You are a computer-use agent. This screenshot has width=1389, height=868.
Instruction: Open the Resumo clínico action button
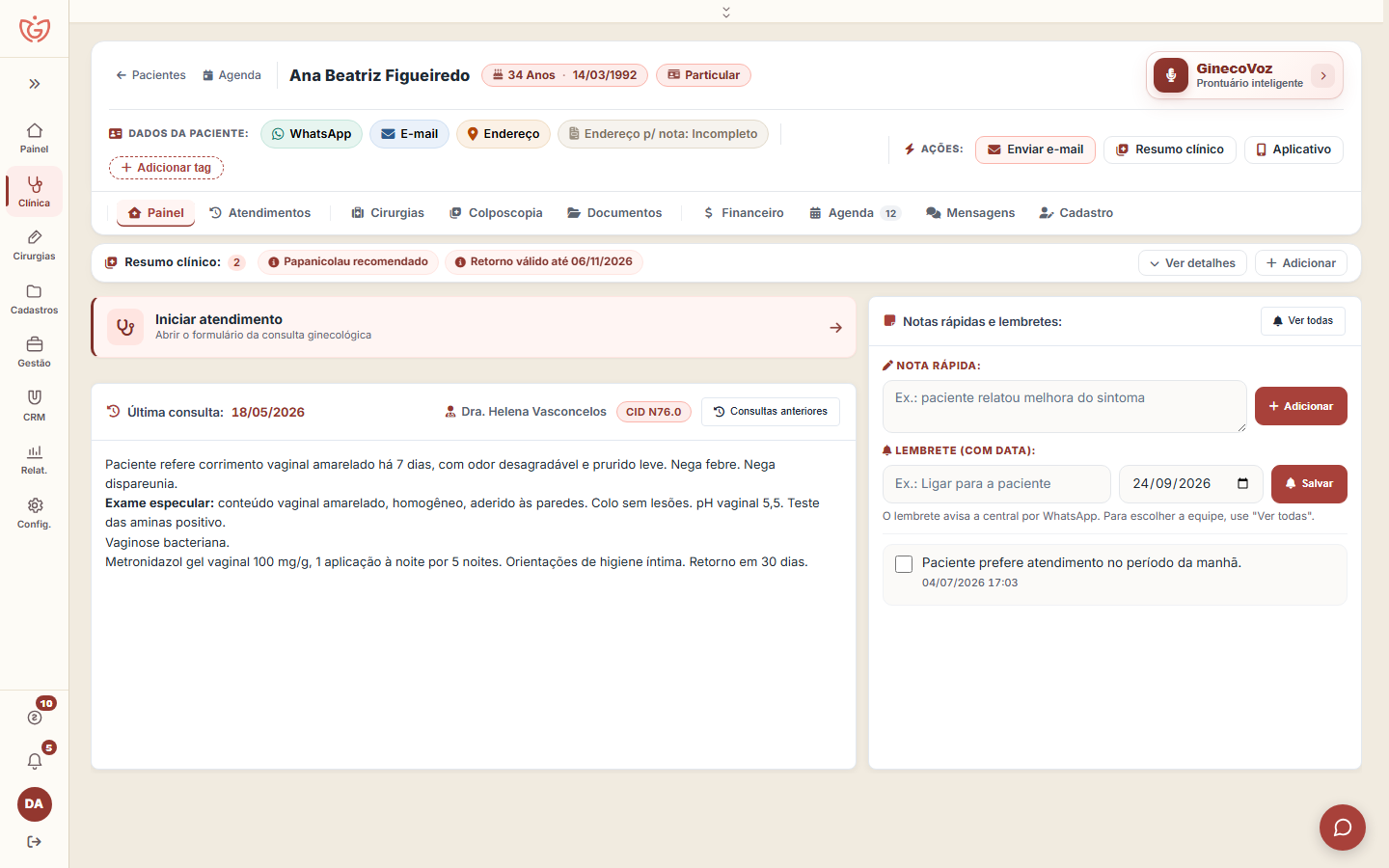[x=1170, y=149]
